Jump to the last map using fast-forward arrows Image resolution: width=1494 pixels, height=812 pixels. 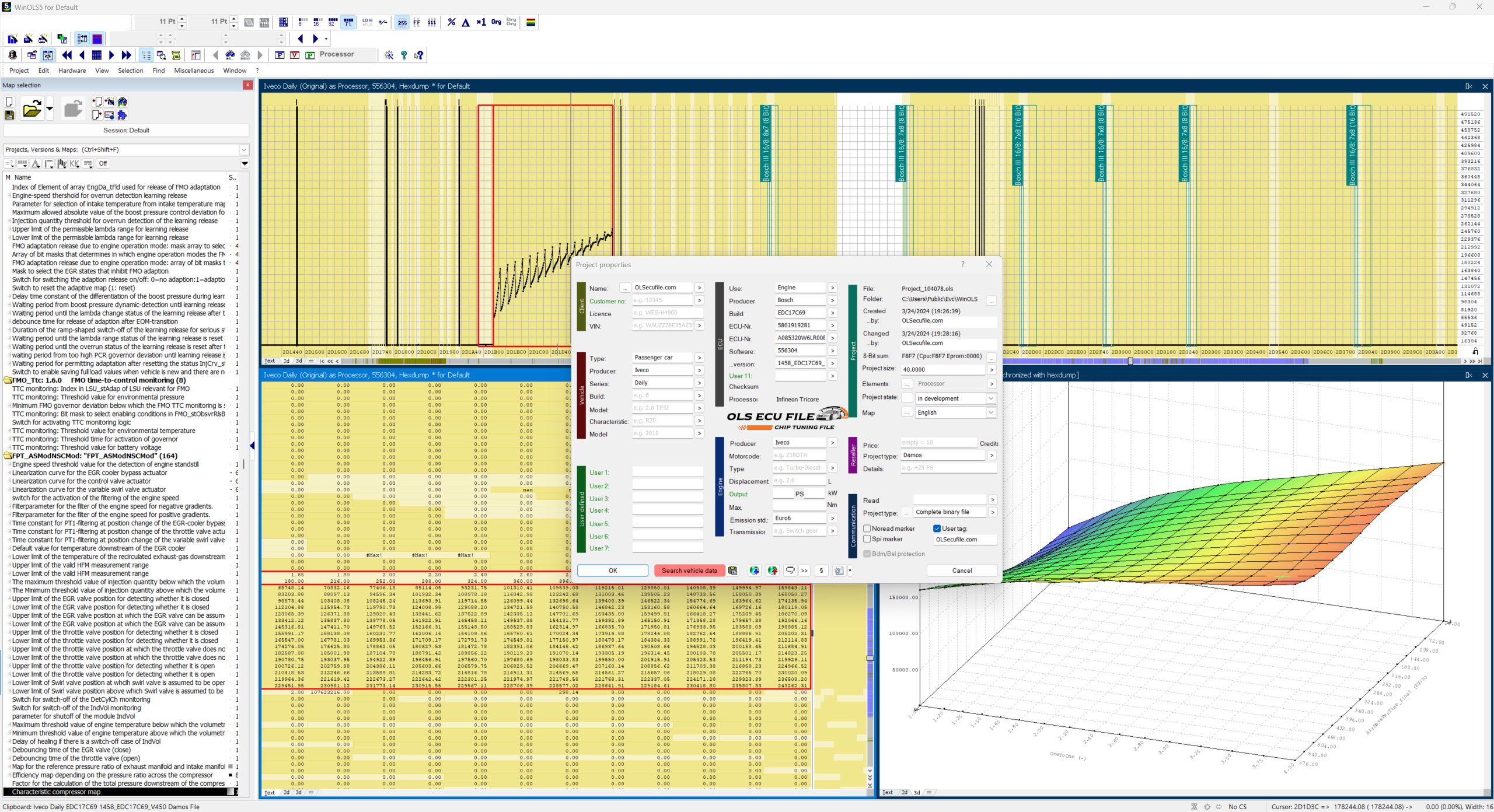point(127,55)
